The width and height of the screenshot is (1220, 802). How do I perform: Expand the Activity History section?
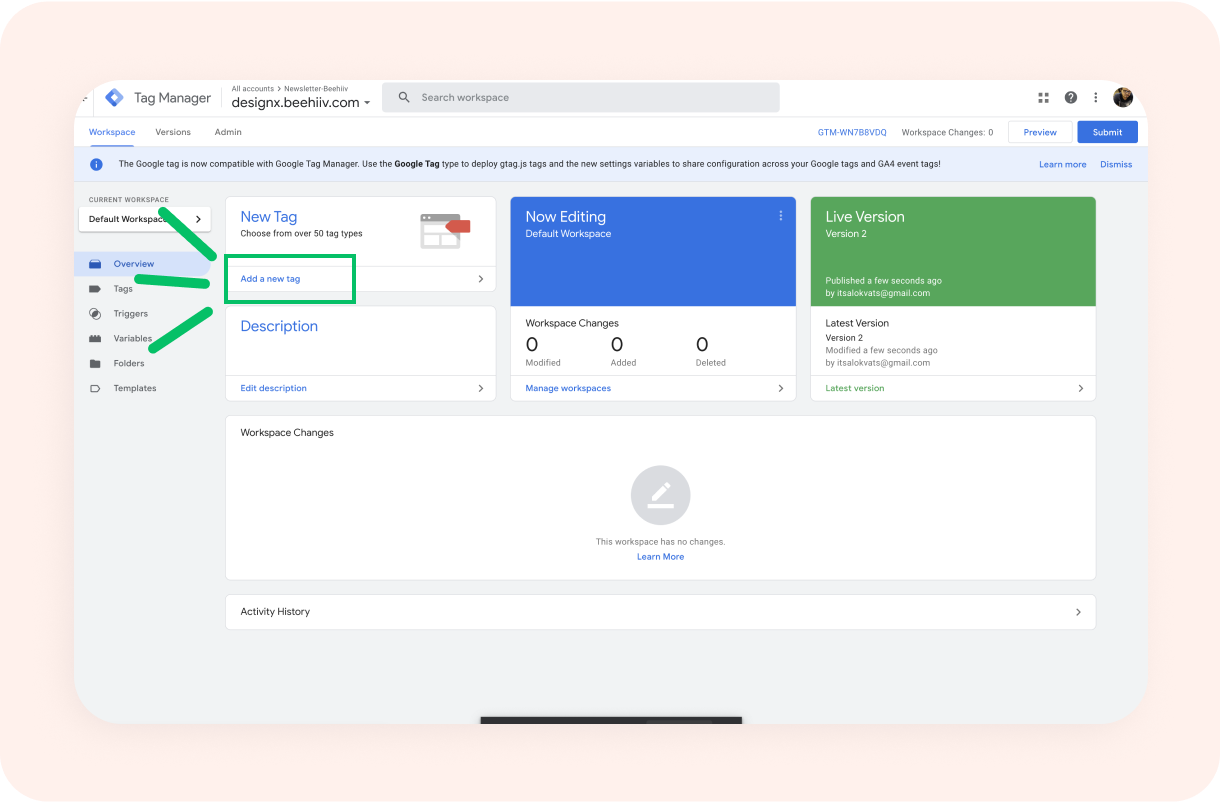coord(661,612)
